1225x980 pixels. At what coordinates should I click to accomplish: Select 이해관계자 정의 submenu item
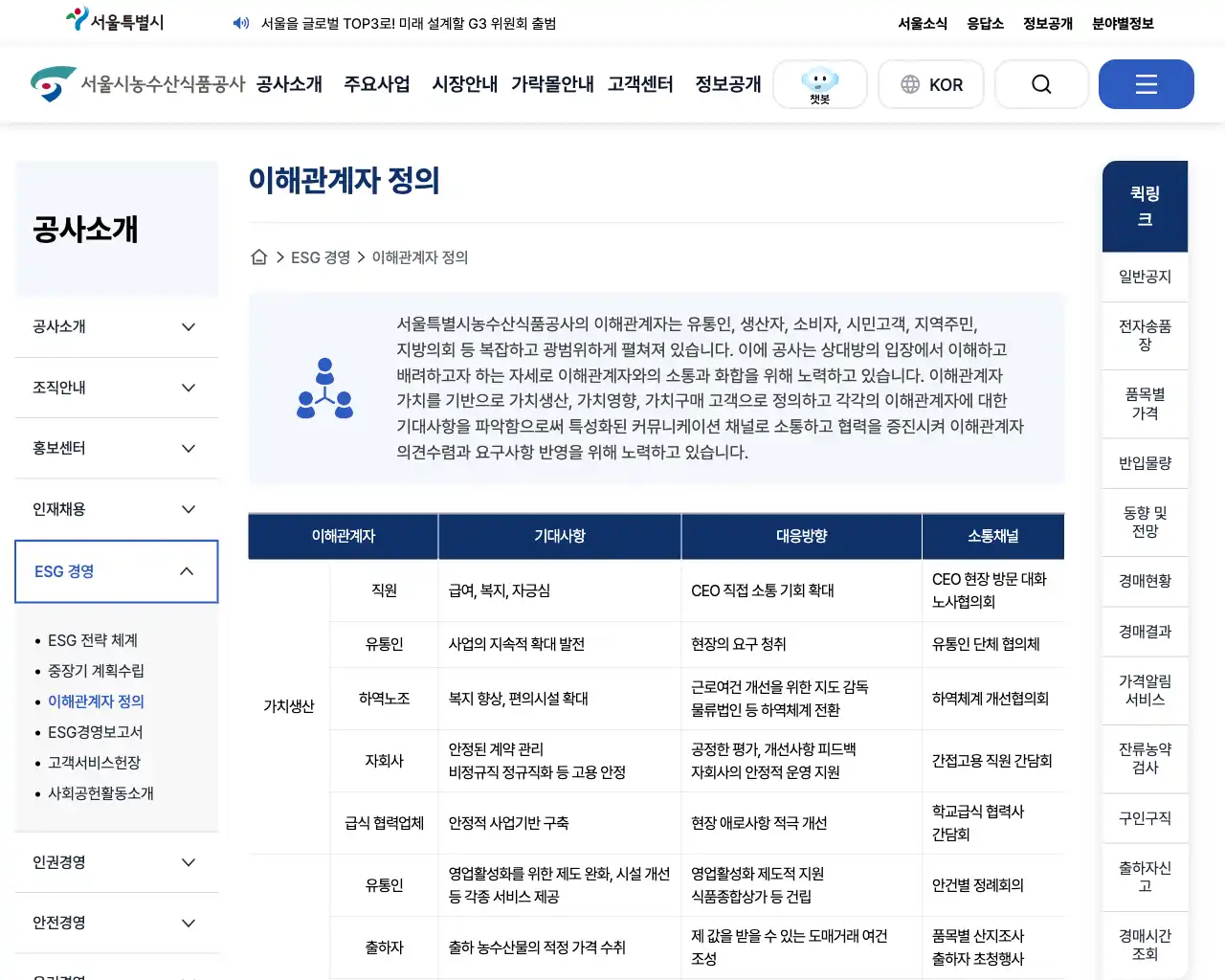(x=96, y=702)
